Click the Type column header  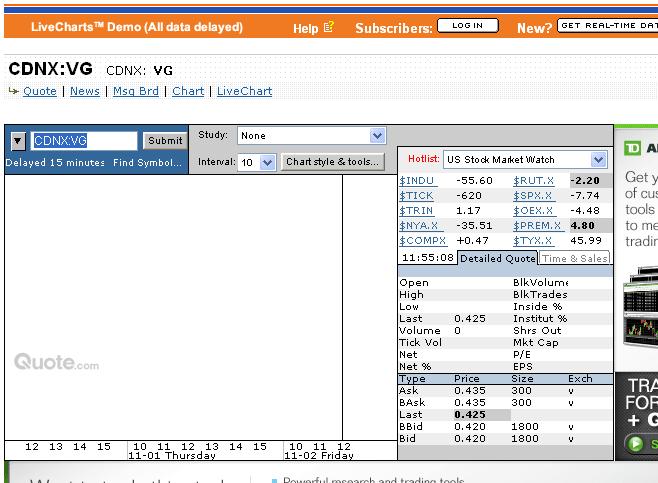[412, 379]
